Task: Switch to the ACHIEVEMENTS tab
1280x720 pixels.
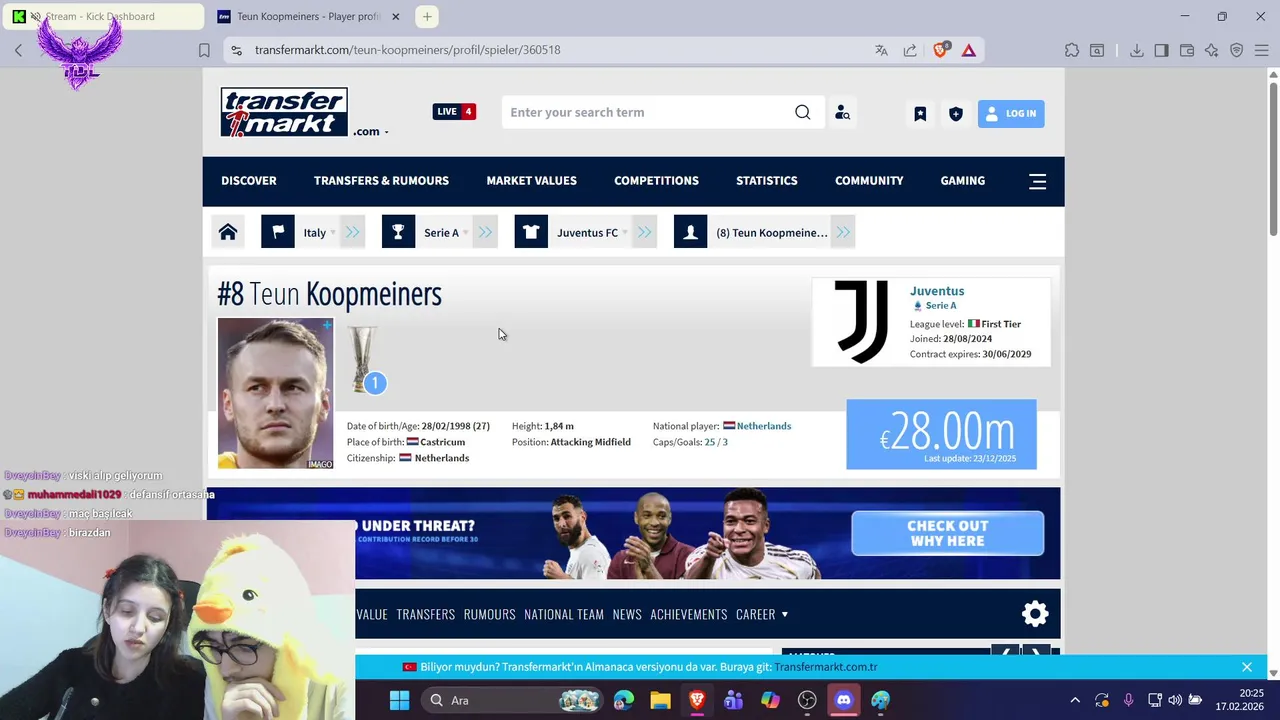Action: tap(689, 614)
